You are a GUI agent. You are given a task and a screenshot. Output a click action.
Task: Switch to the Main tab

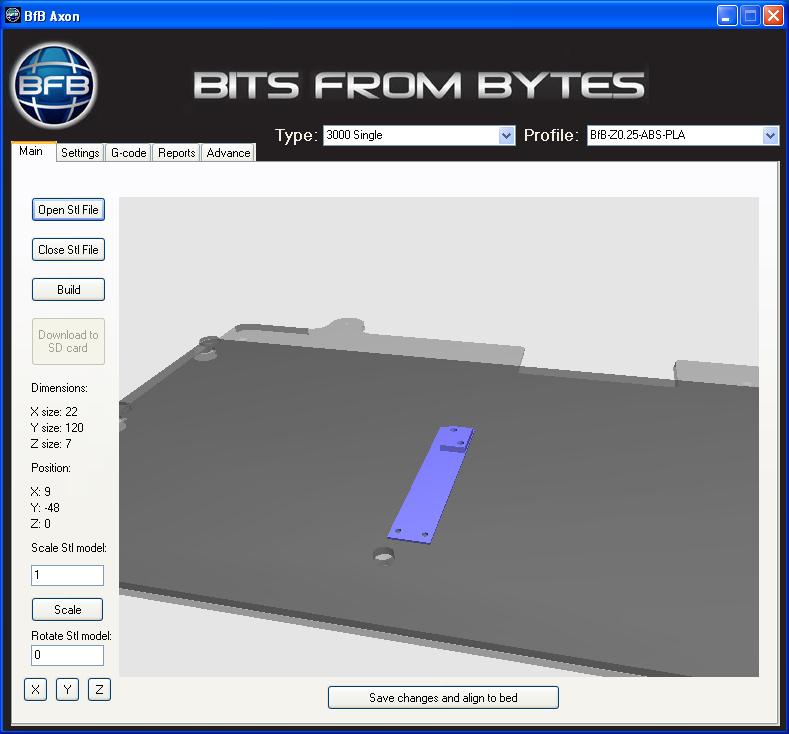[31, 151]
